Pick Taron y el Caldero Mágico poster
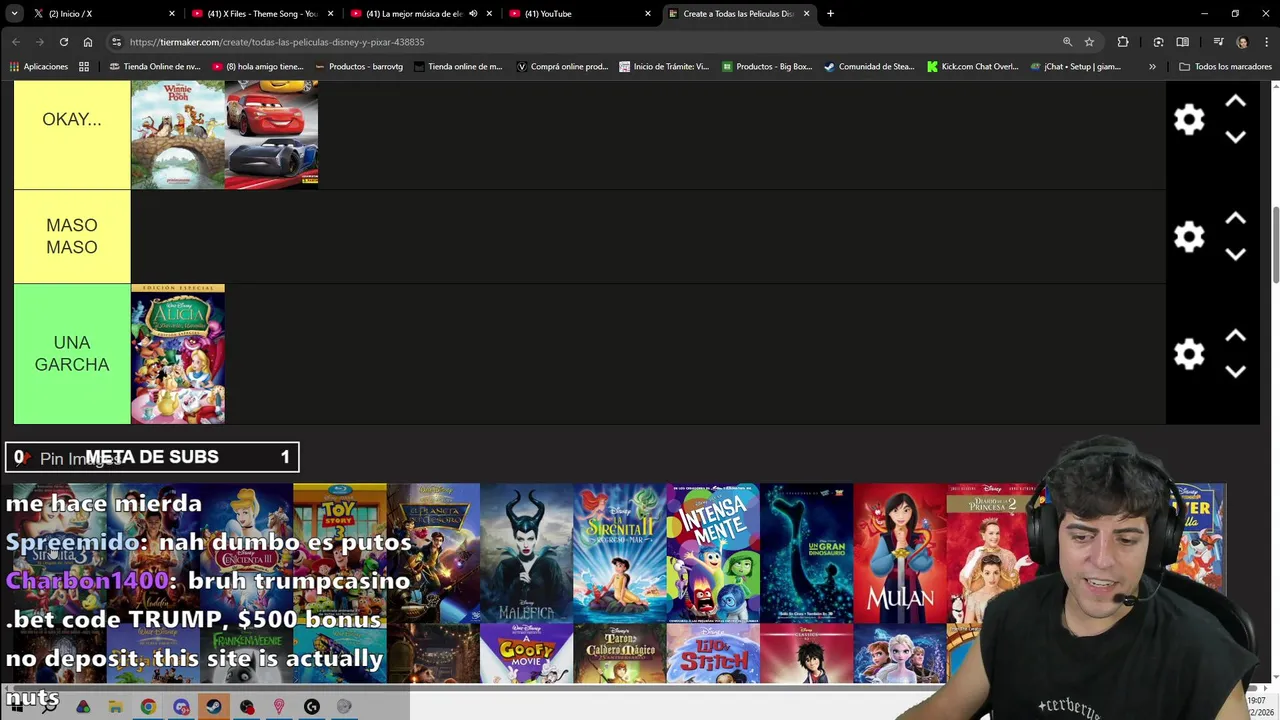1280x720 pixels. (620, 654)
